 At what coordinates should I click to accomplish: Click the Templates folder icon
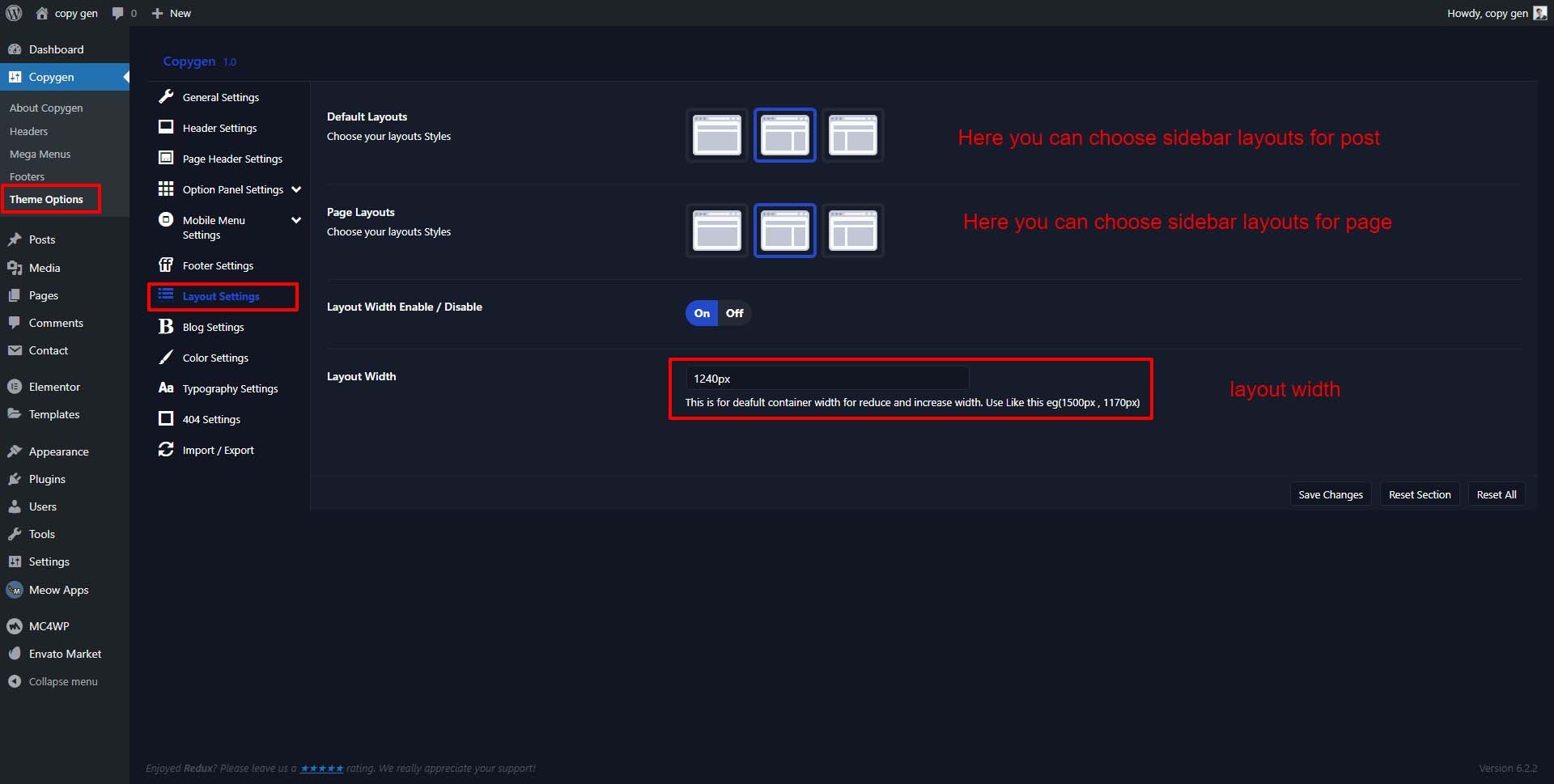[x=15, y=414]
